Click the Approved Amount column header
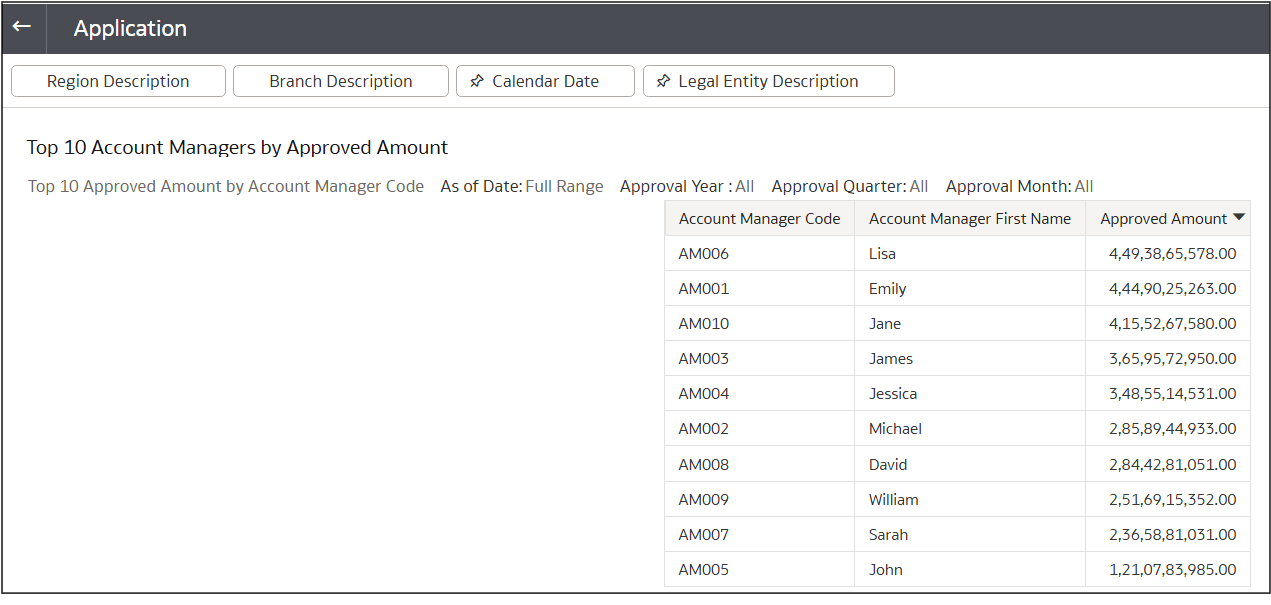Viewport: 1271px width, 605px height. pos(1165,218)
